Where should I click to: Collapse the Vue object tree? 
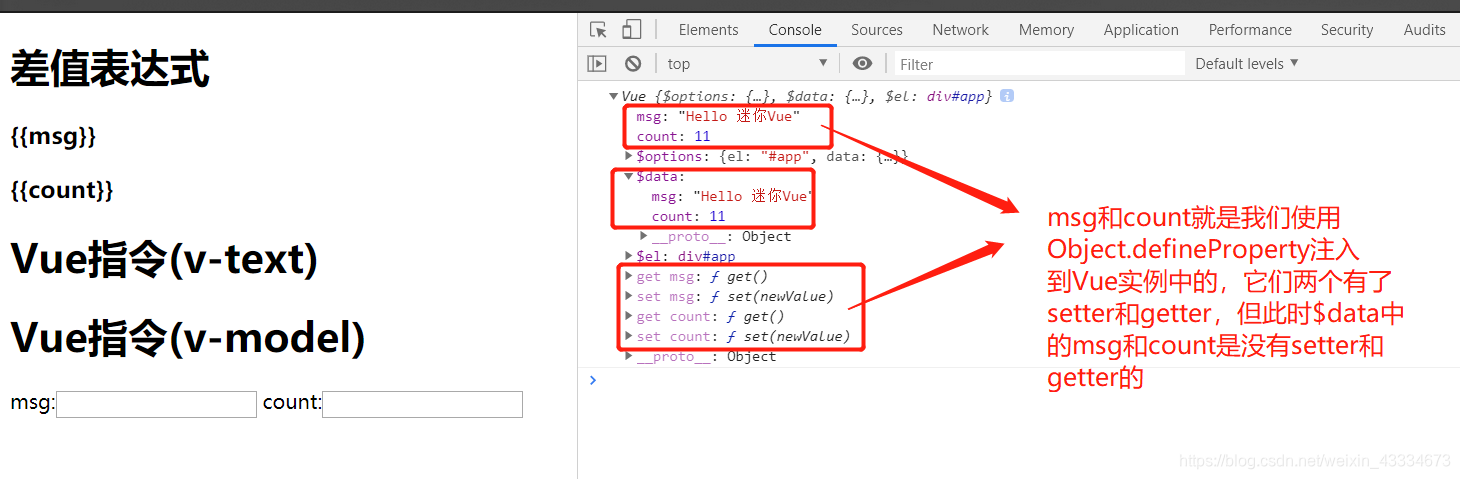(613, 96)
